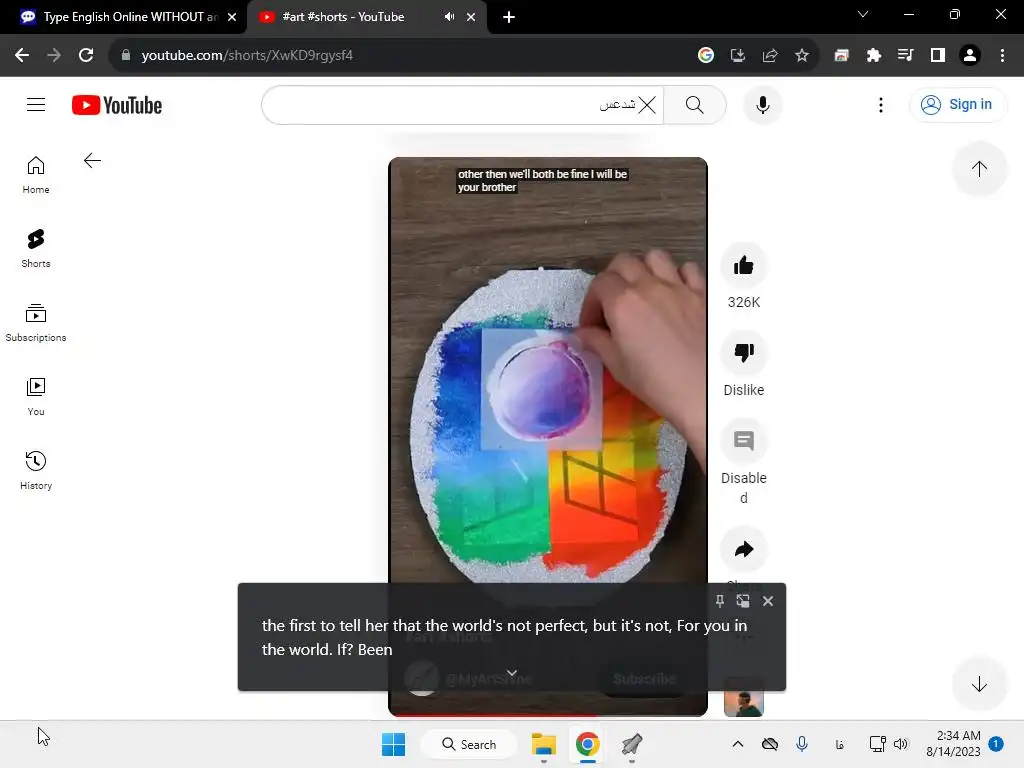Close the #art #shorts YouTube tab
The width and height of the screenshot is (1024, 768).
[x=471, y=17]
